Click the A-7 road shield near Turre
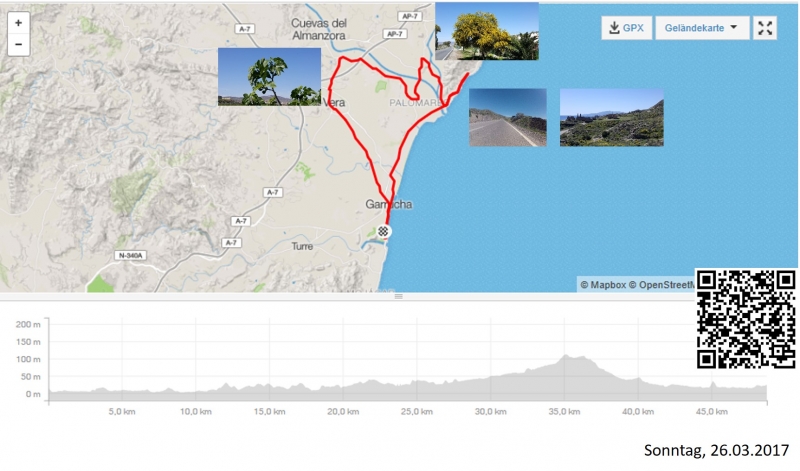Screen dimensions: 800x471 point(232,243)
